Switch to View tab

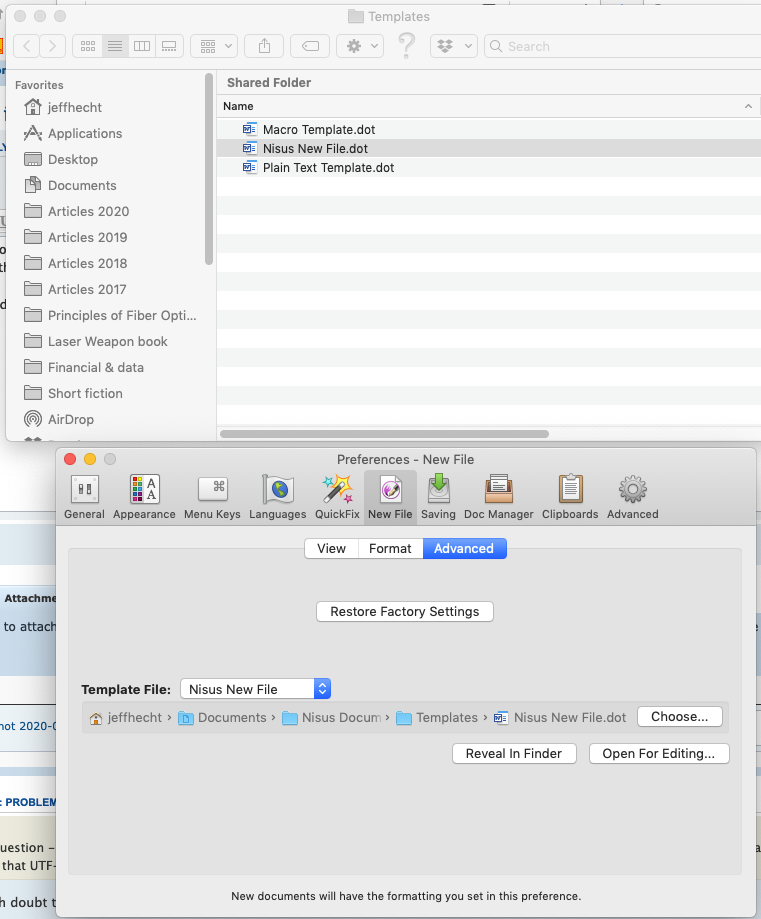pyautogui.click(x=331, y=549)
